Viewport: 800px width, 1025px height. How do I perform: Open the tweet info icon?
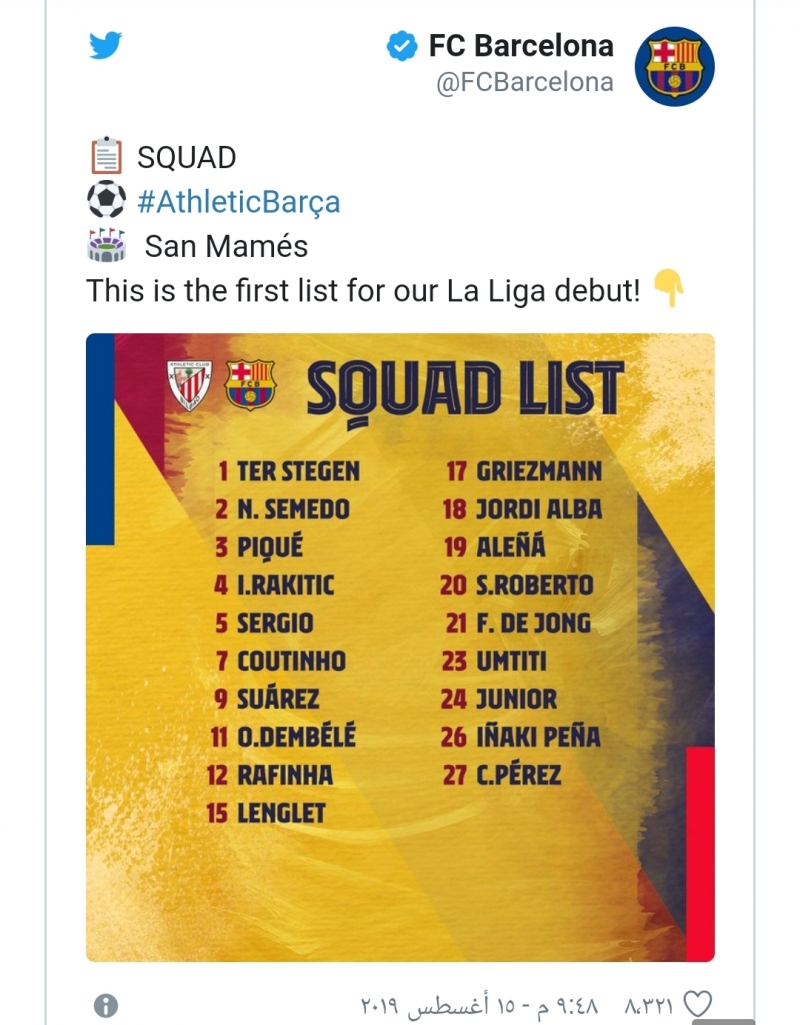106,1004
